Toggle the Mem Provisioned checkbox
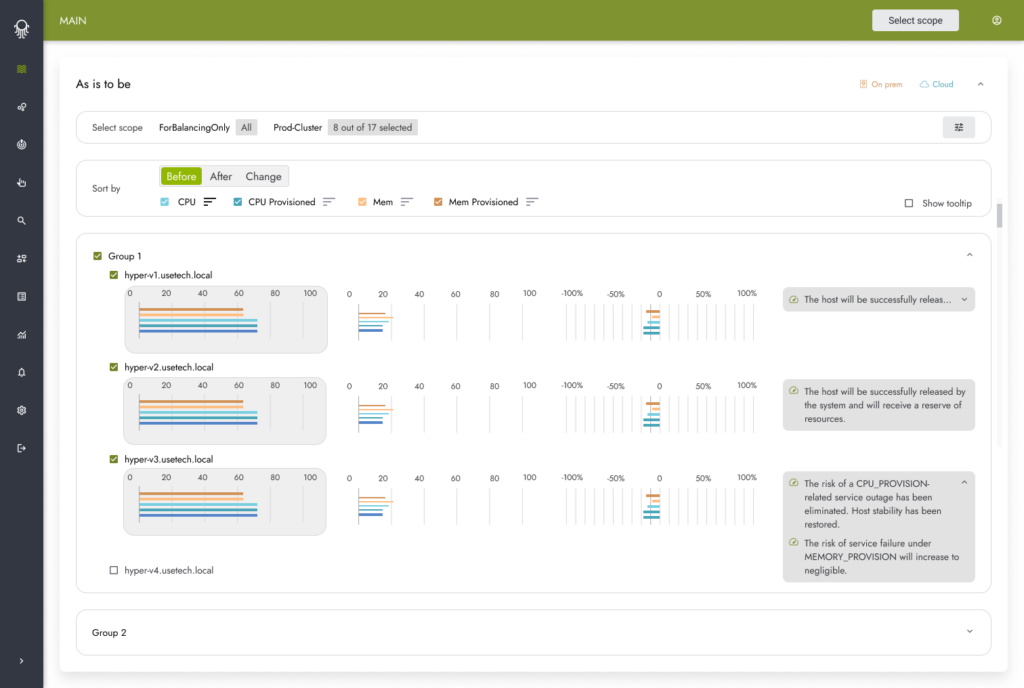 [438, 202]
